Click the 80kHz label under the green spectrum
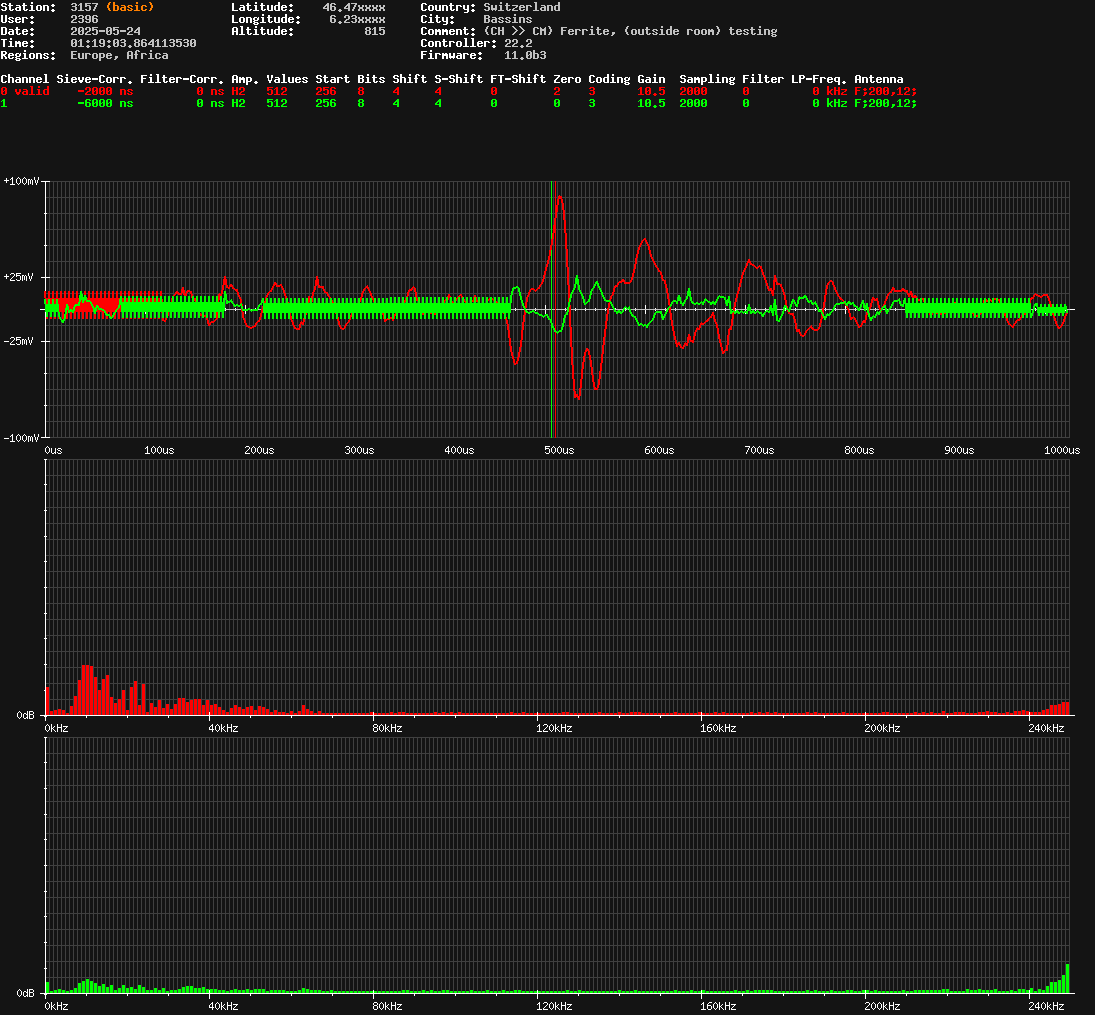Image resolution: width=1095 pixels, height=1015 pixels. [387, 1007]
